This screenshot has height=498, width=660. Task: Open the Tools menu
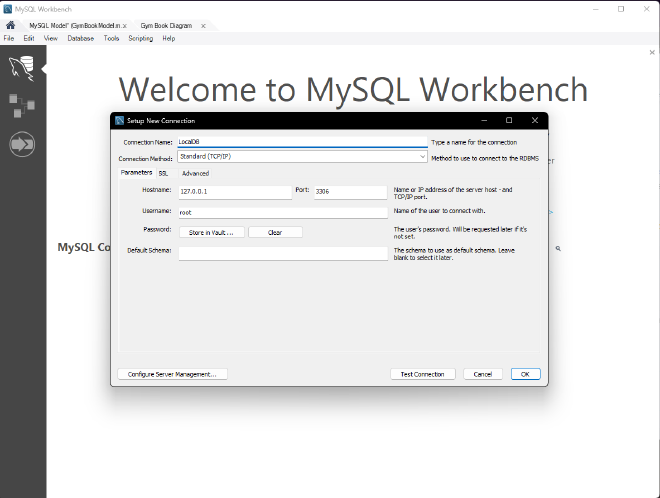pyautogui.click(x=111, y=38)
